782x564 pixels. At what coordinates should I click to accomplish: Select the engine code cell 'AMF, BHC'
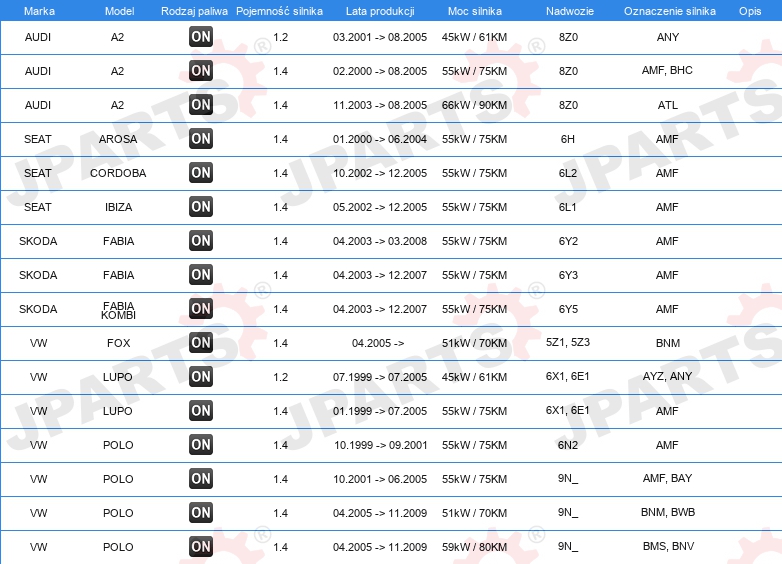(x=667, y=70)
